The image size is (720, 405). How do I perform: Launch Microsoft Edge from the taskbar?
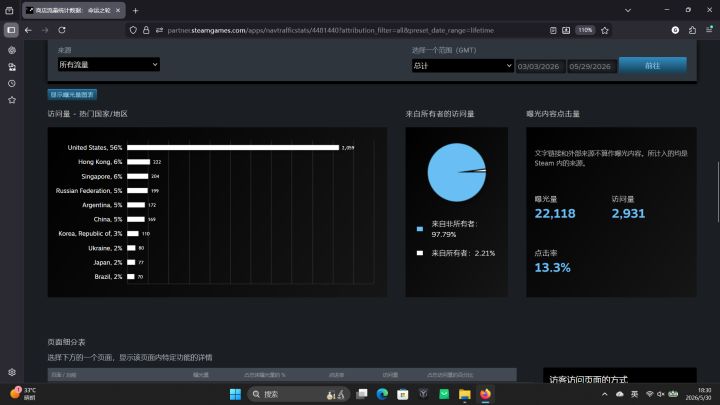382,394
